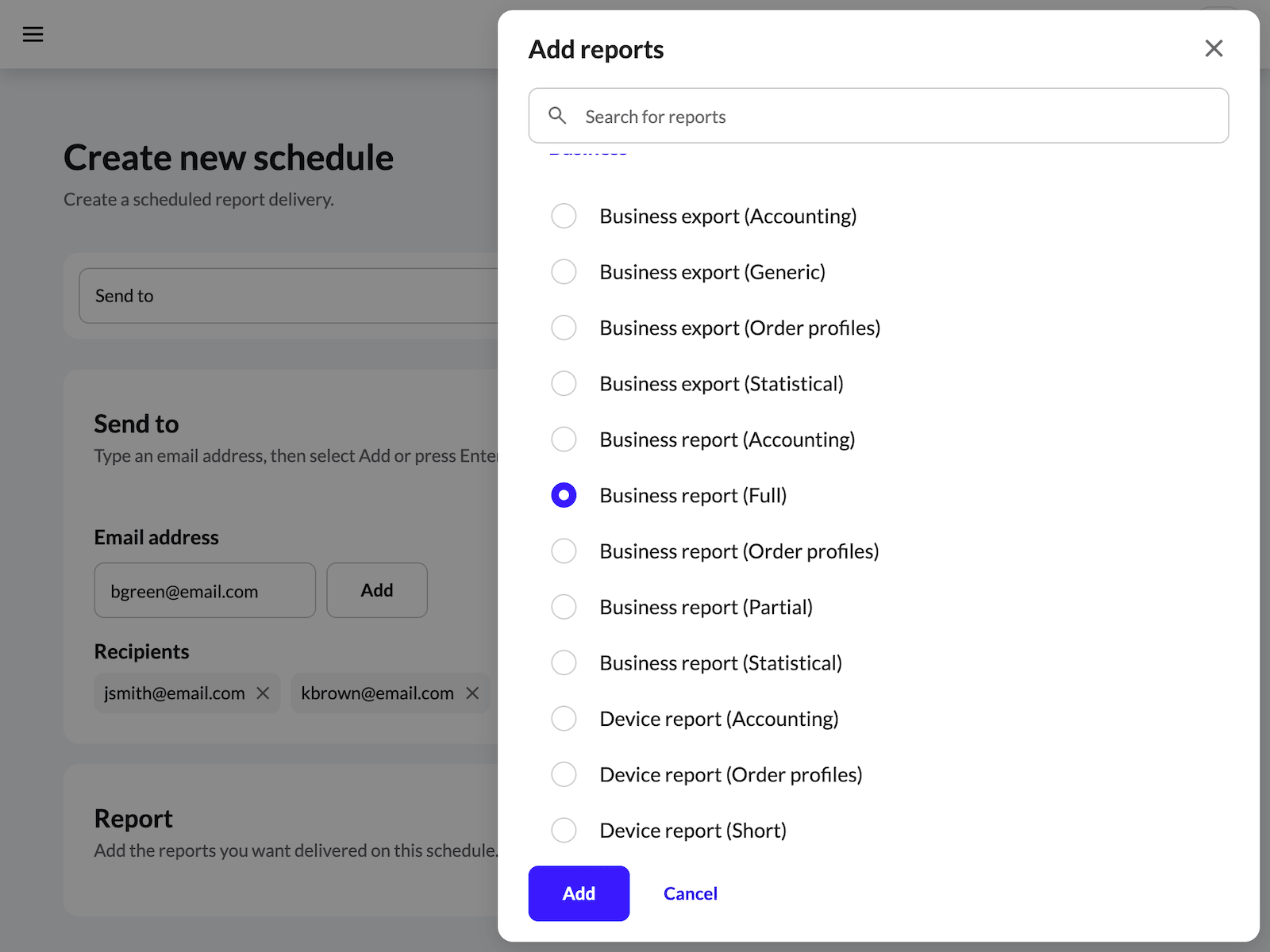The width and height of the screenshot is (1270, 952).
Task: Select Device report (Accounting) radio
Action: tap(564, 719)
